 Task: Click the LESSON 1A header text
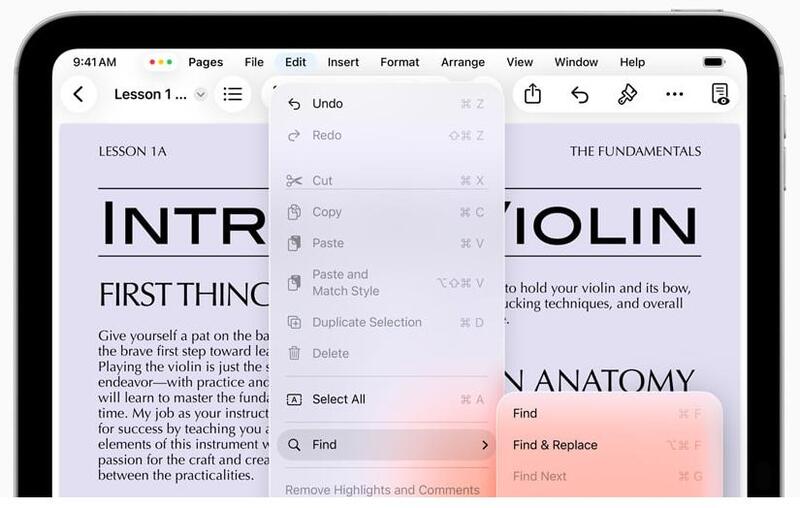(133, 151)
